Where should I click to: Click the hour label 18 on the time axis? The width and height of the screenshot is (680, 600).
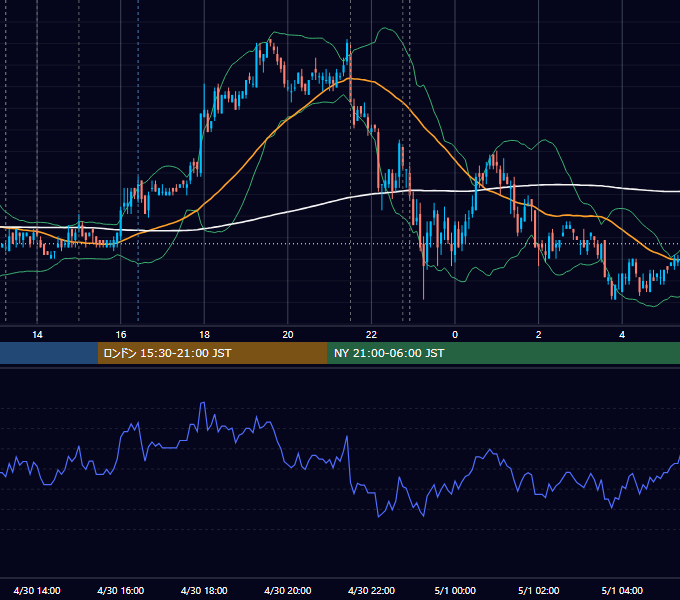coord(204,335)
